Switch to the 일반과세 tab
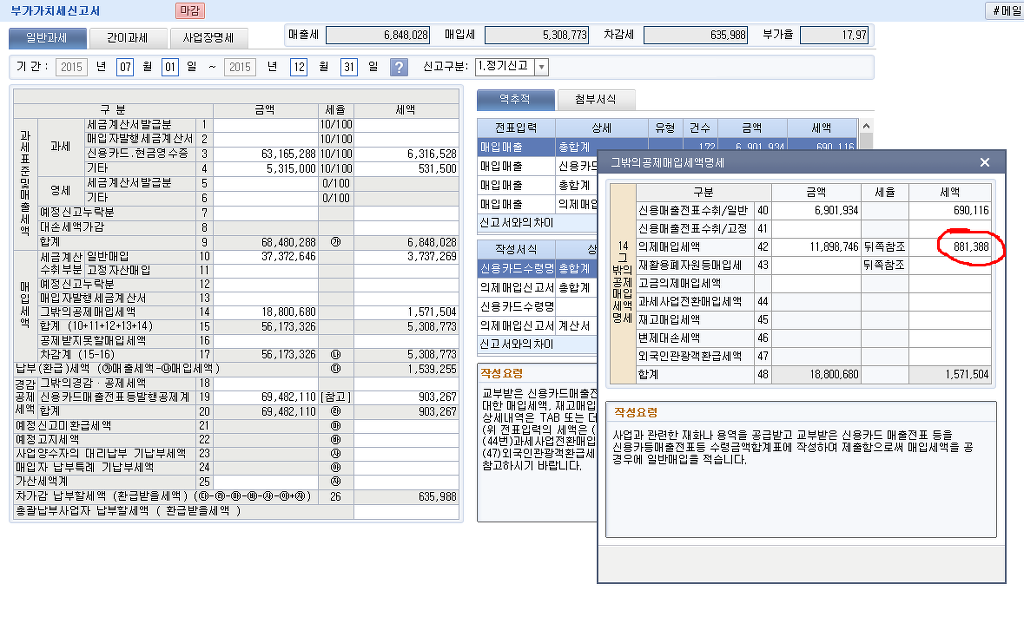 tap(47, 38)
